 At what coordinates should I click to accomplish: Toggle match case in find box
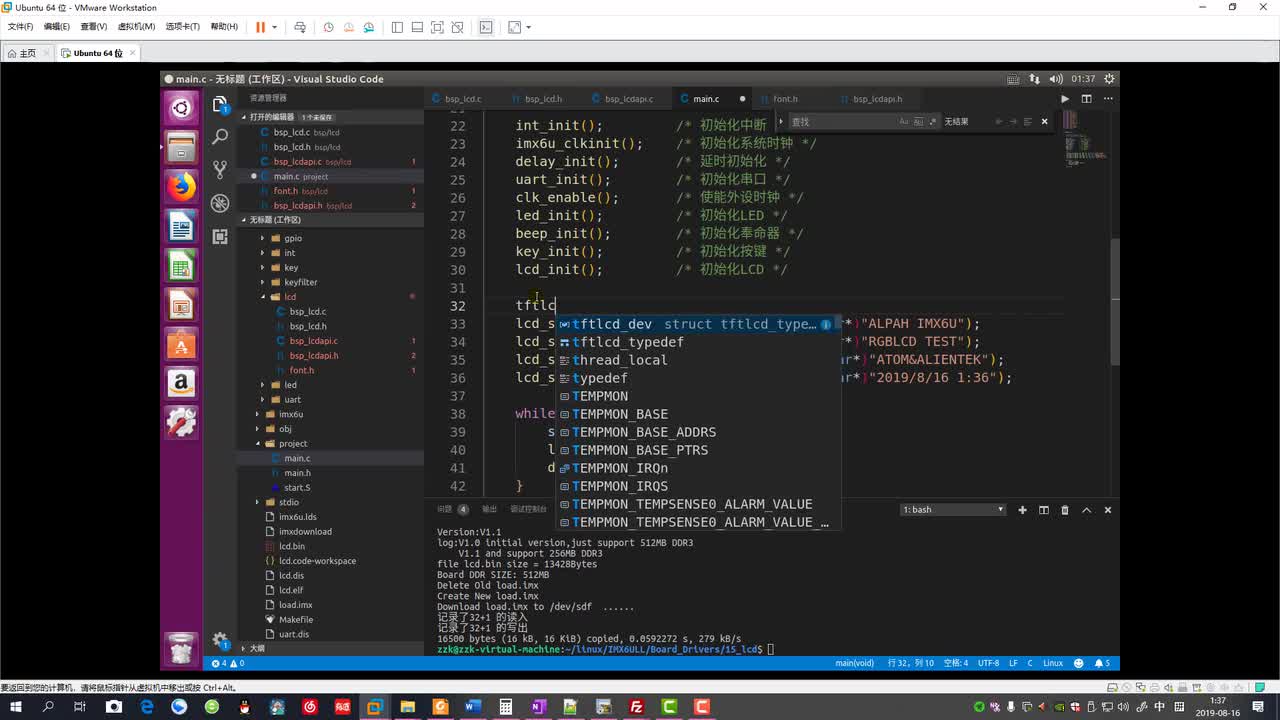(903, 121)
